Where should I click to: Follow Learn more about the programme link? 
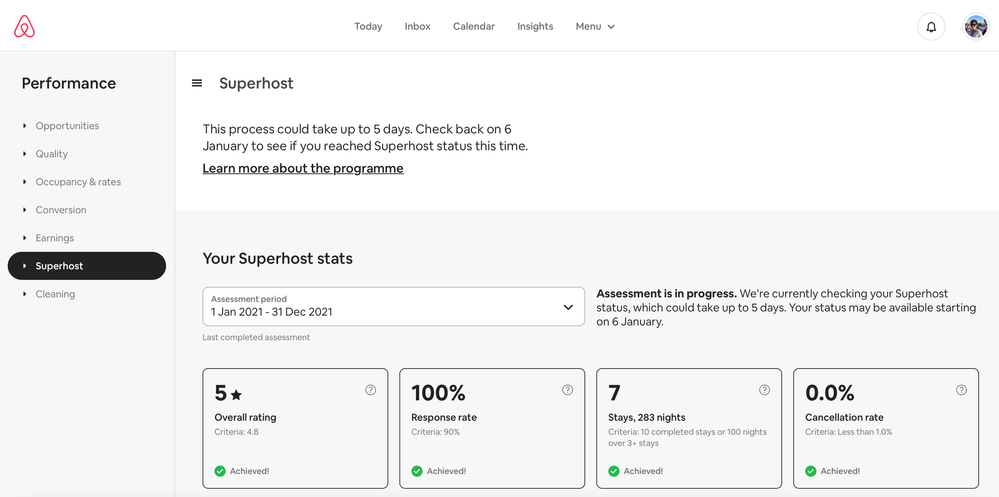point(303,169)
